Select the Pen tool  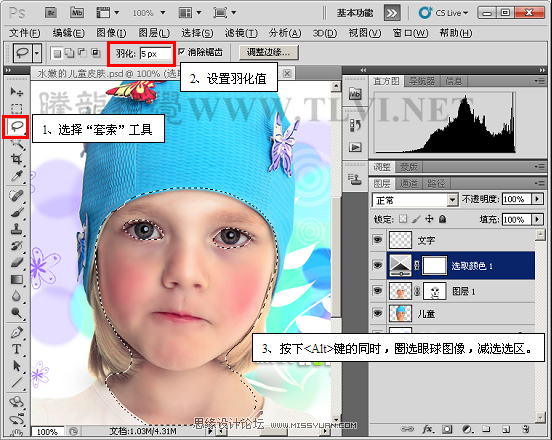[x=16, y=332]
